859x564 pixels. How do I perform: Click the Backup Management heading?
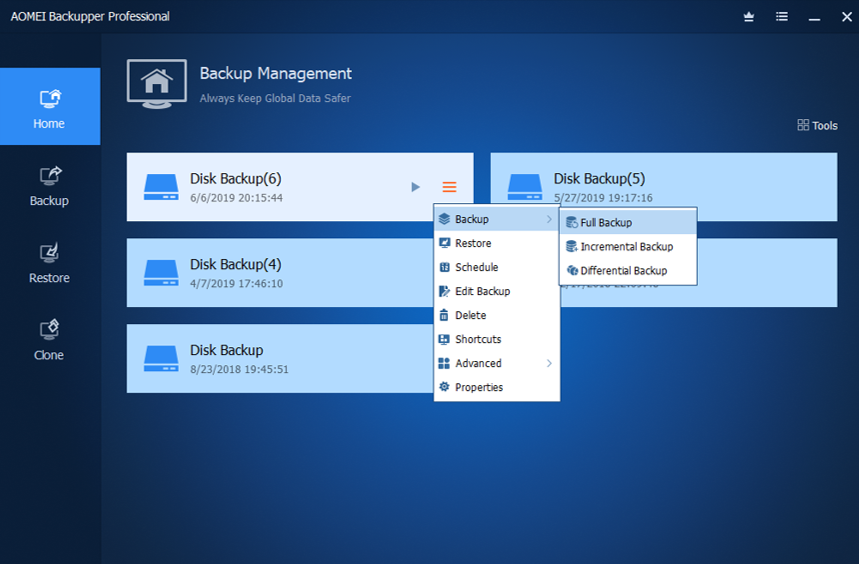pyautogui.click(x=276, y=73)
